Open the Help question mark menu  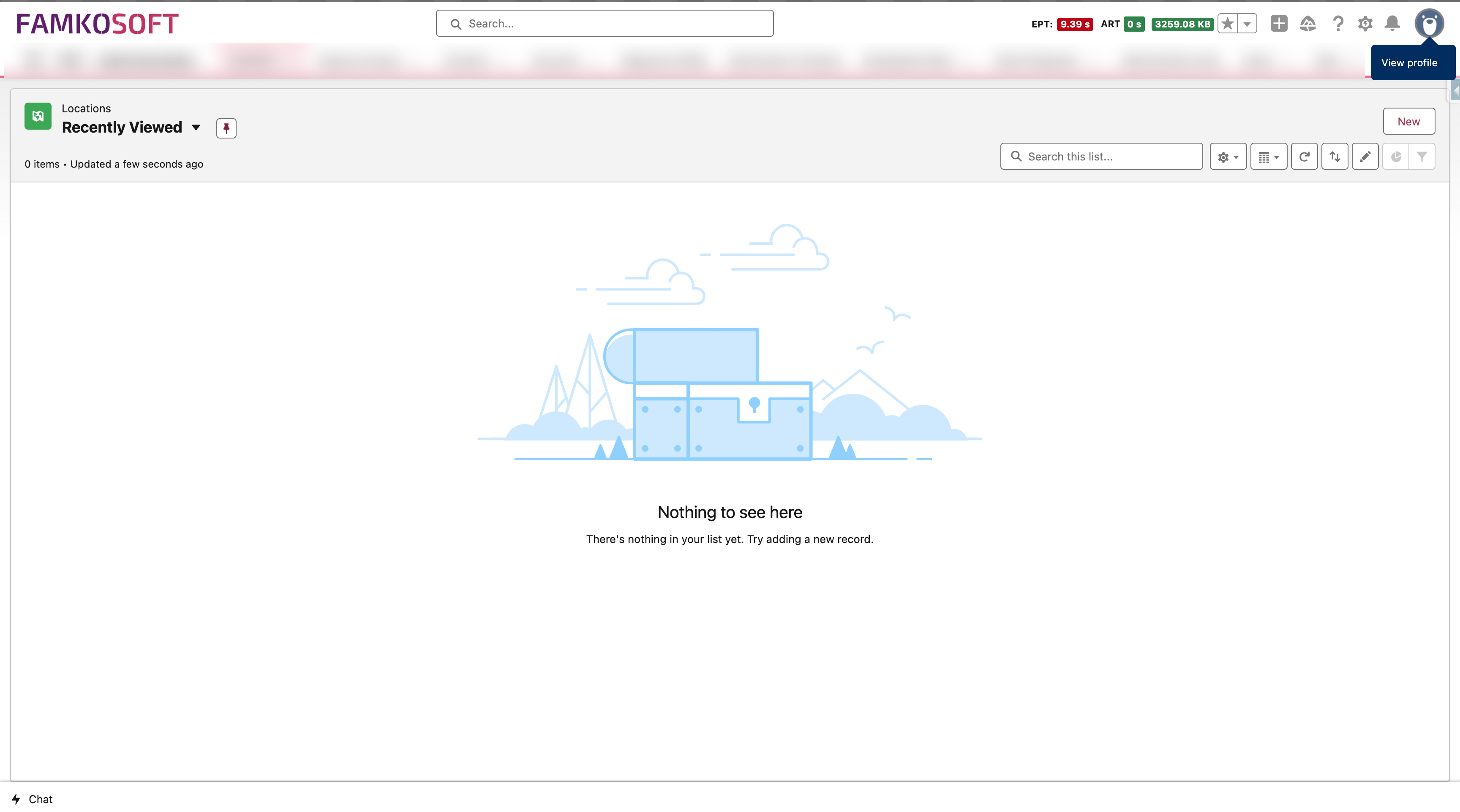click(x=1337, y=24)
